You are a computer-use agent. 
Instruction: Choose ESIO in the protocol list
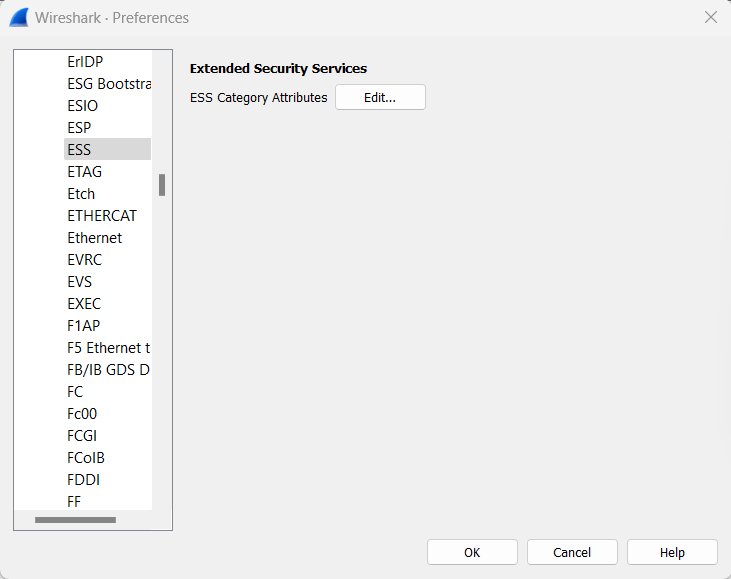82,106
